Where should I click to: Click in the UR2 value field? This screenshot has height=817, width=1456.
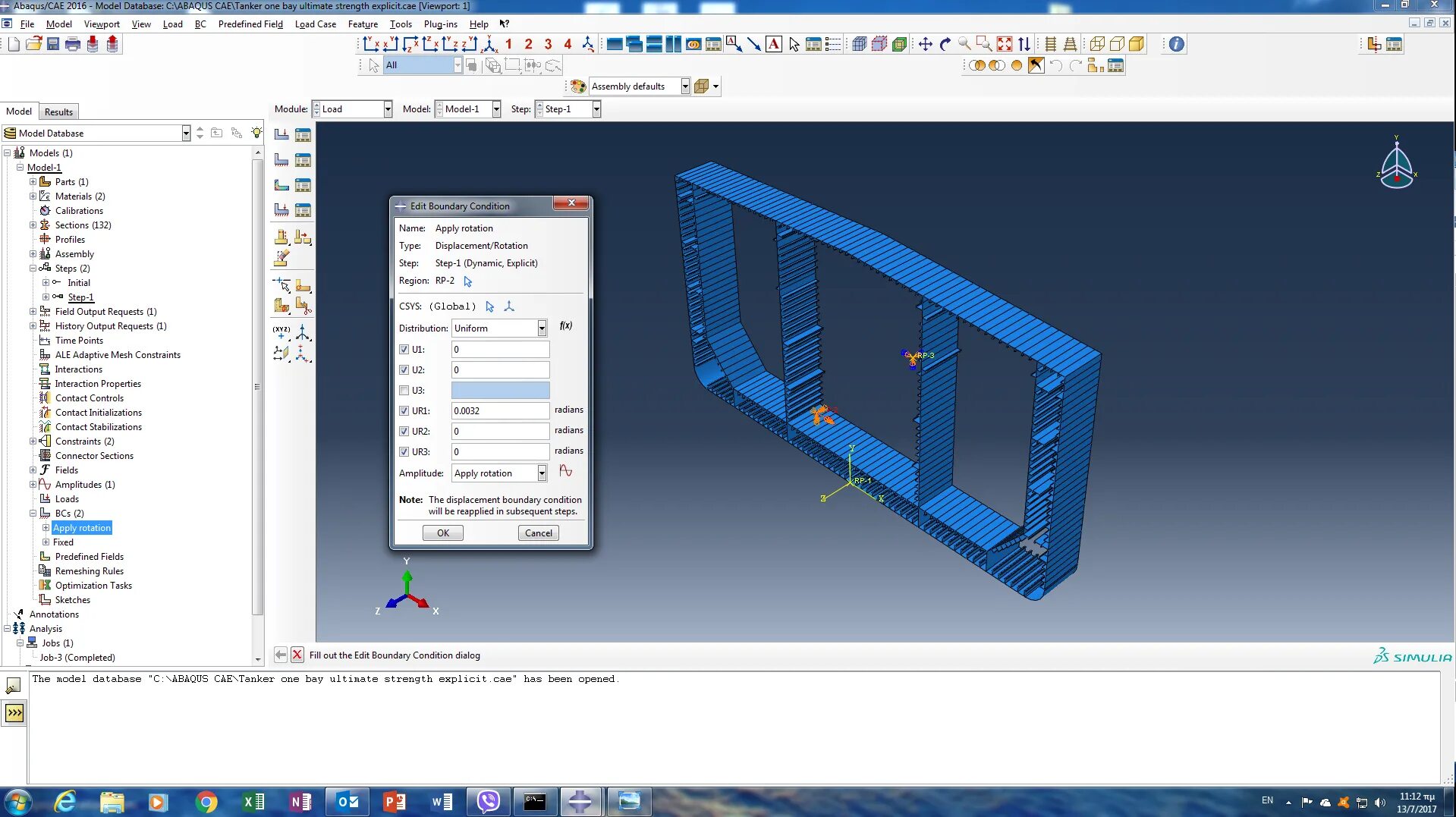(x=499, y=431)
